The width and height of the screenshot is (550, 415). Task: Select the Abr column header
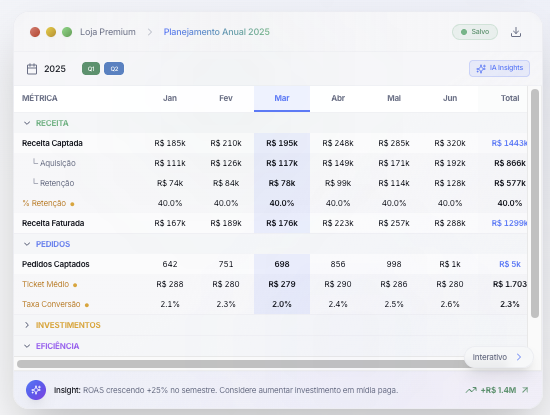tap(338, 98)
